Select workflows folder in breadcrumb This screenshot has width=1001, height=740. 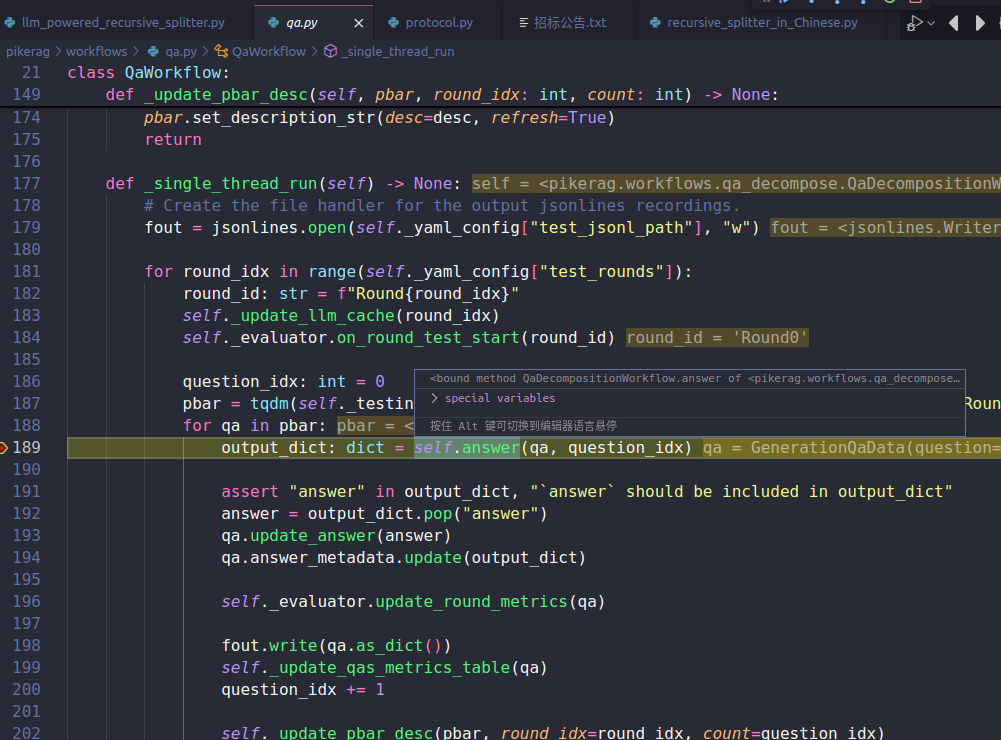(96, 51)
